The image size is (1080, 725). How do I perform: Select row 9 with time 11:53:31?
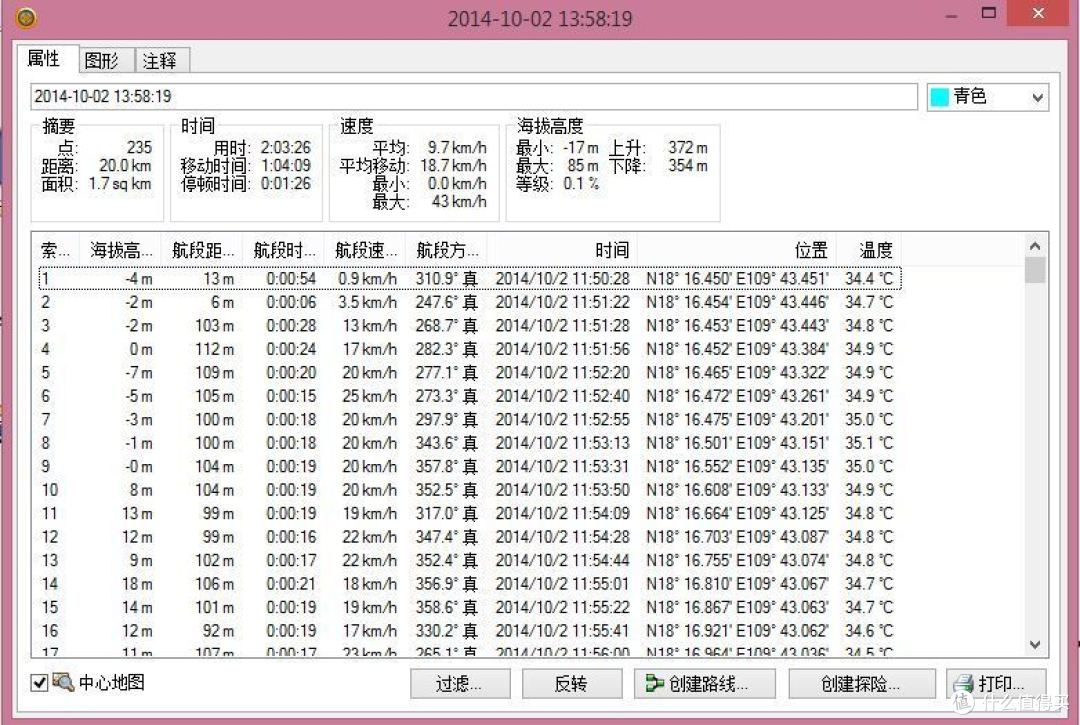coord(470,466)
